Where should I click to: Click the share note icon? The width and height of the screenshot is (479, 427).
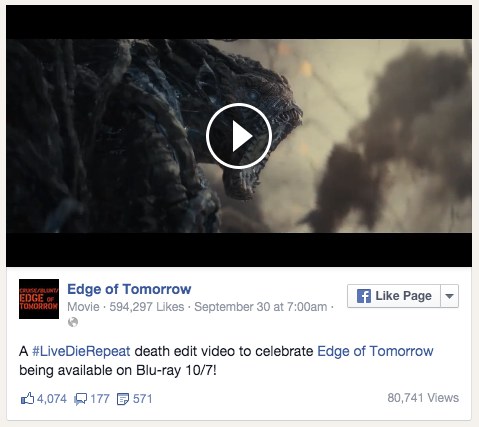pos(123,399)
